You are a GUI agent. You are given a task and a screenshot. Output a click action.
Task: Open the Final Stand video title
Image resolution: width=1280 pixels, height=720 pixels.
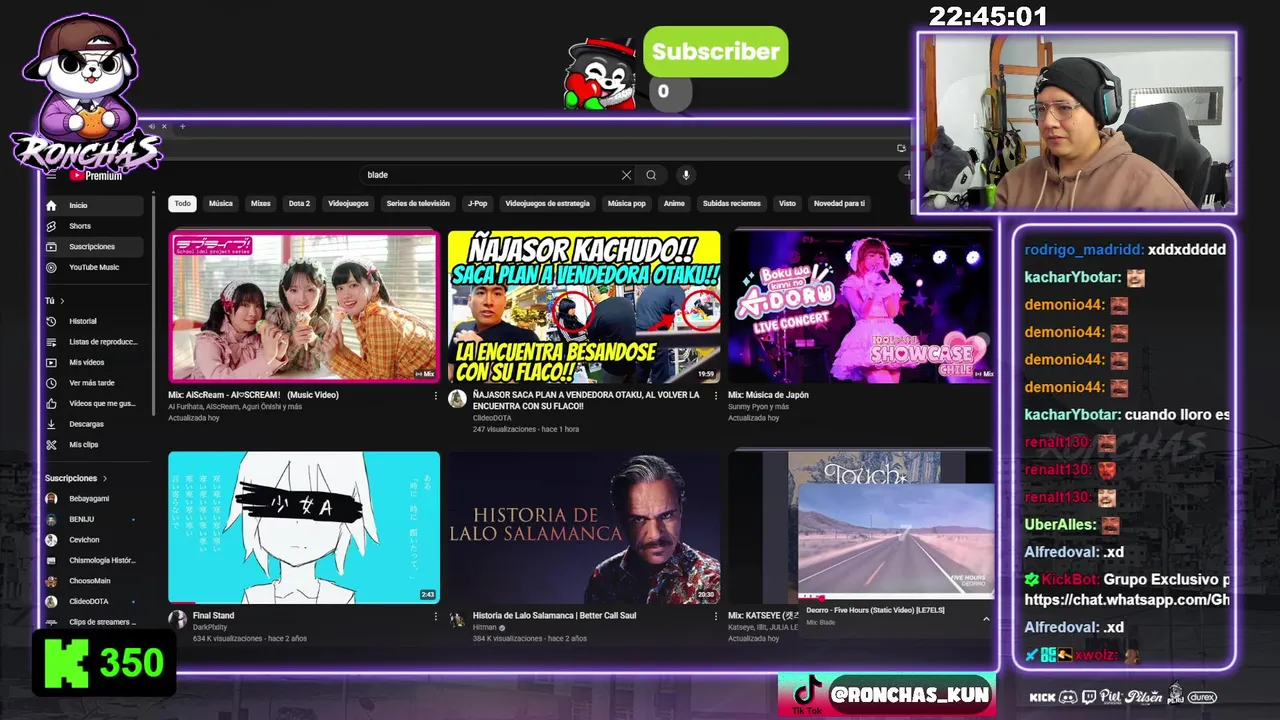click(x=213, y=616)
